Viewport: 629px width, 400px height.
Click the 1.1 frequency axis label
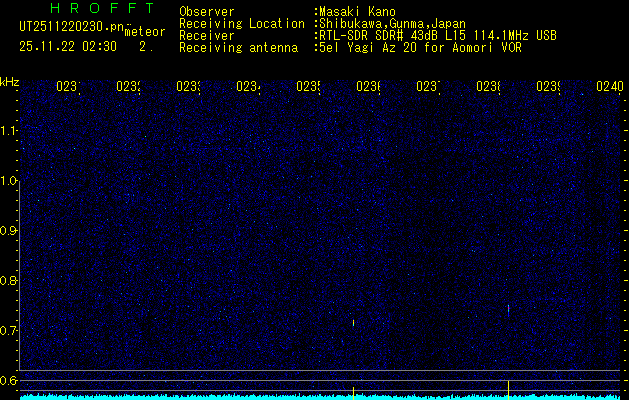pos(9,130)
